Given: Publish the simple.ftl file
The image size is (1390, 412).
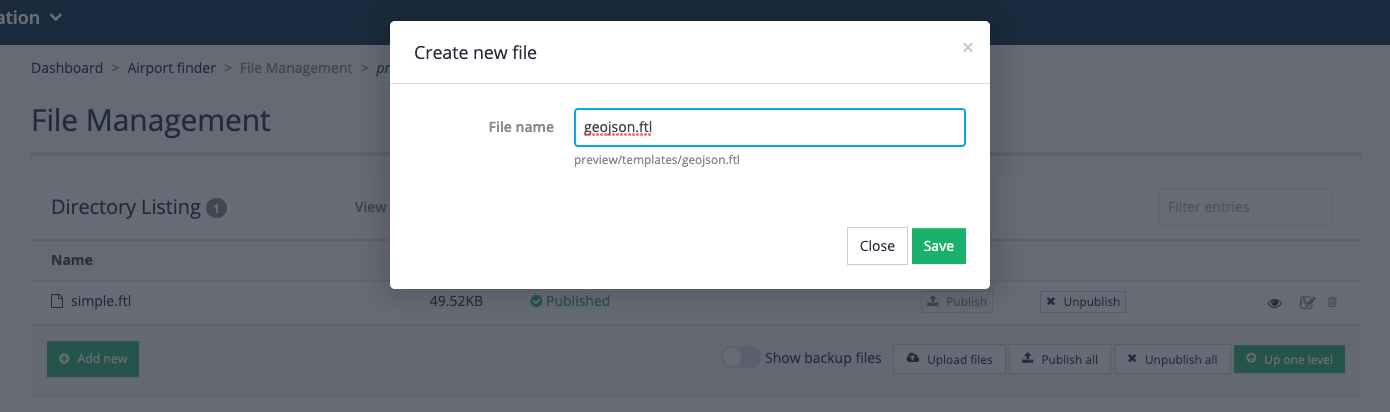Looking at the screenshot, I should click(956, 301).
